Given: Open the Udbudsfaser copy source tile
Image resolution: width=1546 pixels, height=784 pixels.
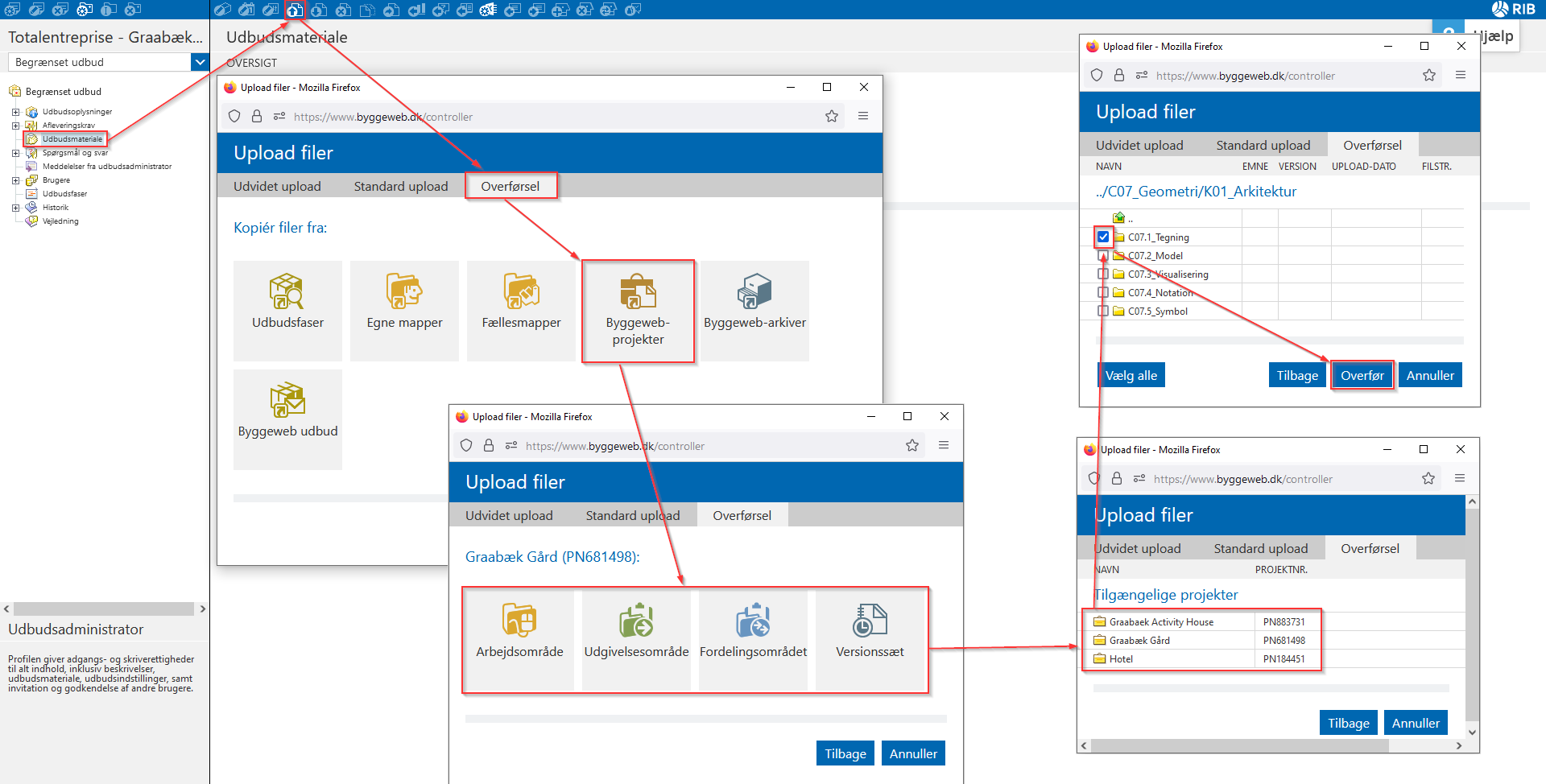Looking at the screenshot, I should pyautogui.click(x=287, y=311).
